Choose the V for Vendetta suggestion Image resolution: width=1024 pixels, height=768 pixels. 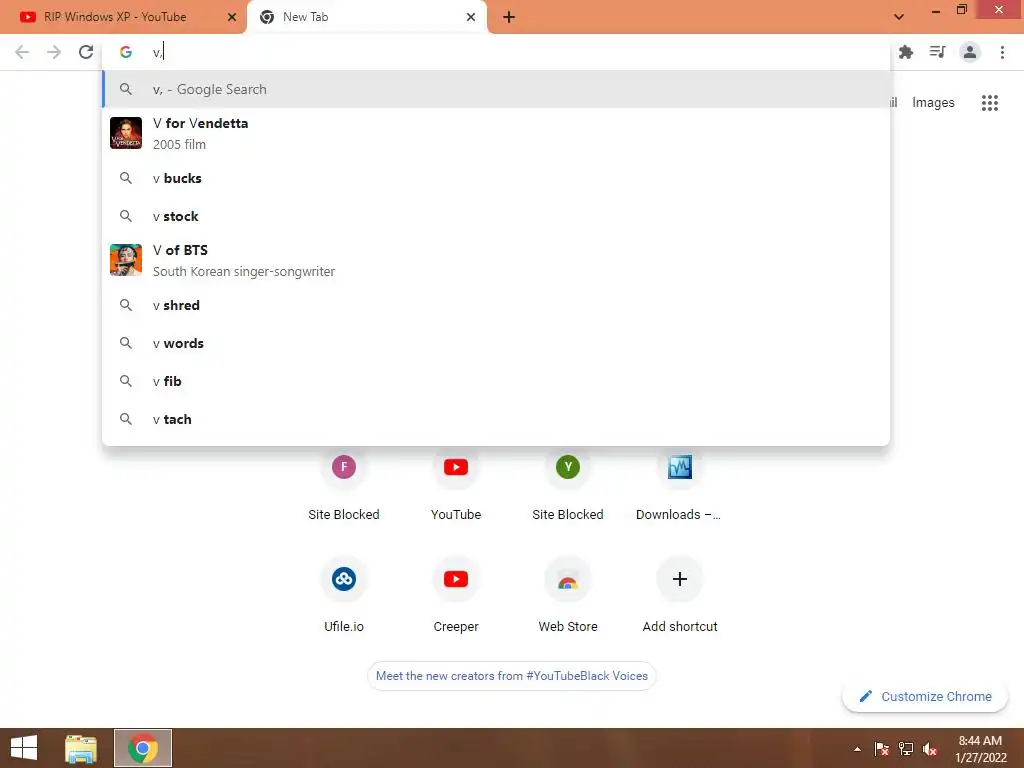pyautogui.click(x=496, y=133)
